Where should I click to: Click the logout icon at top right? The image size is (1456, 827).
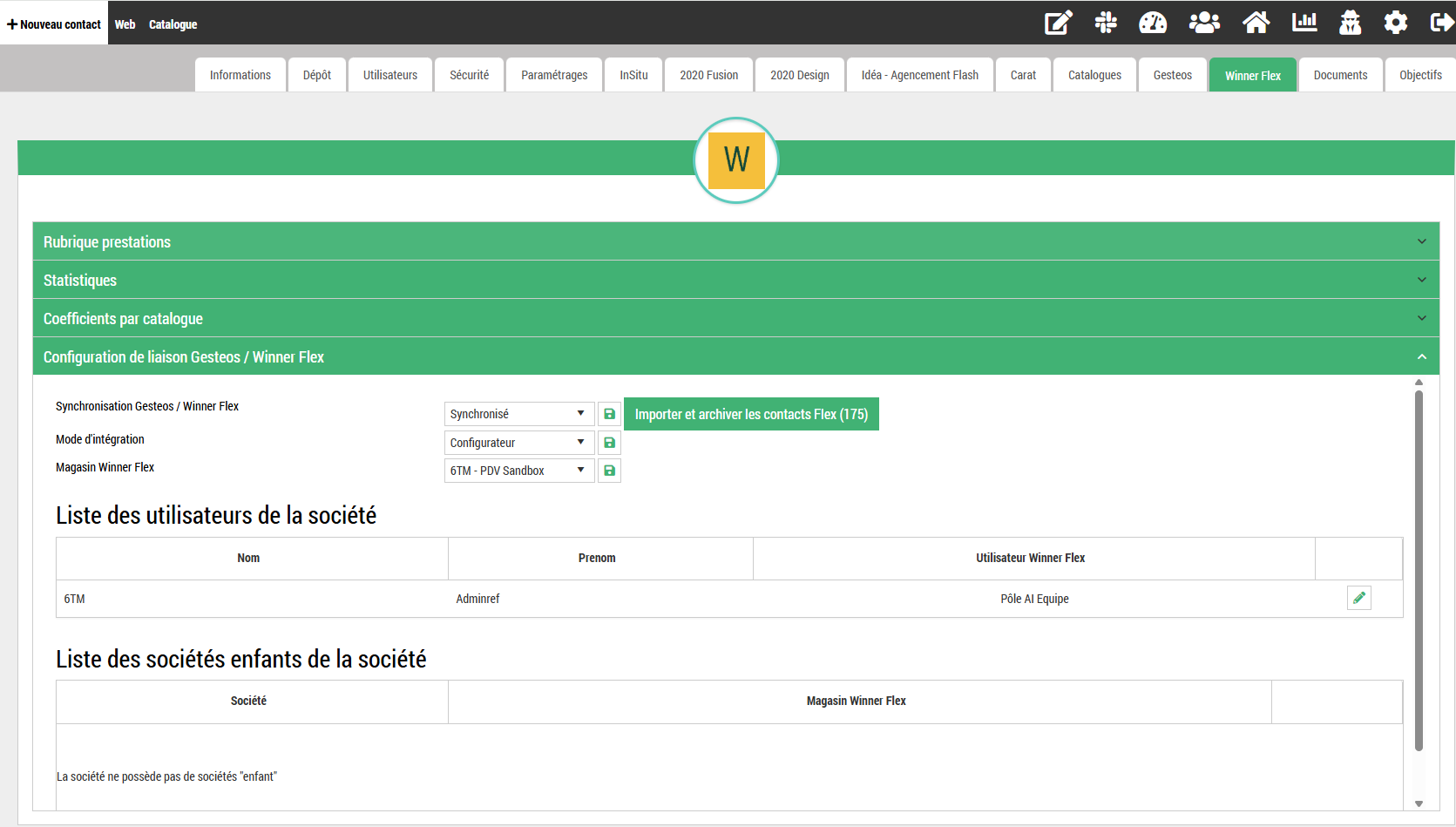[x=1441, y=23]
